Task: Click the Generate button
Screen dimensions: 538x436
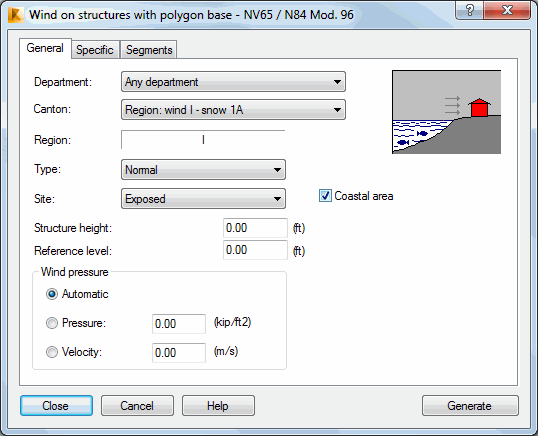Action: (x=470, y=406)
